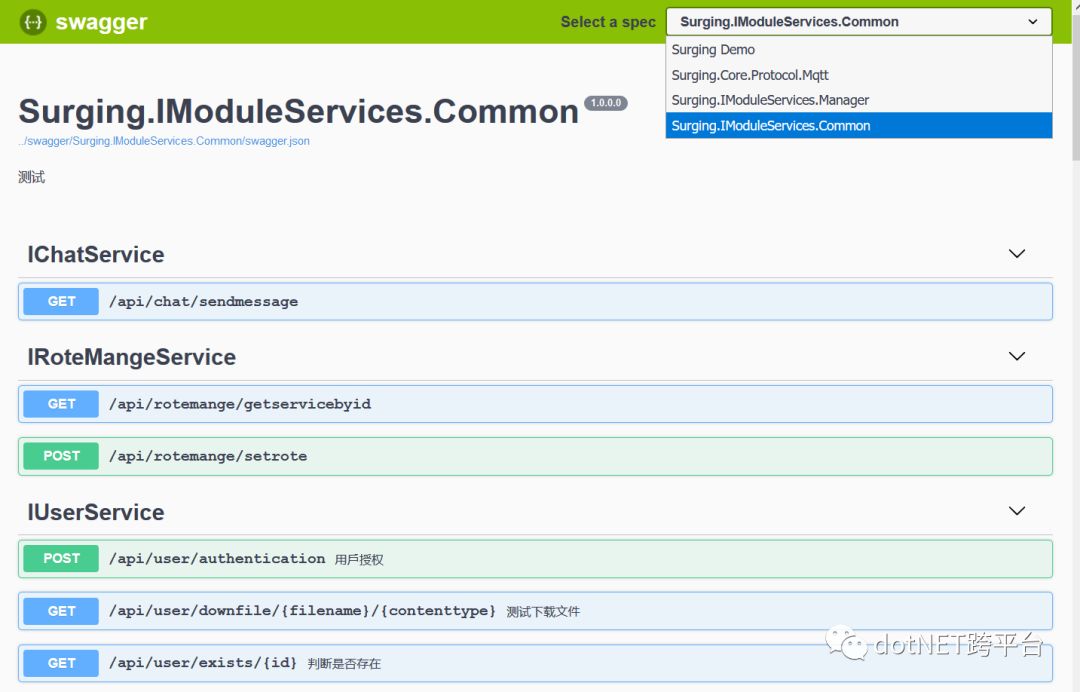The image size is (1080, 692).
Task: Expand the /api/user/exists/{id} path text
Action: (x=203, y=663)
